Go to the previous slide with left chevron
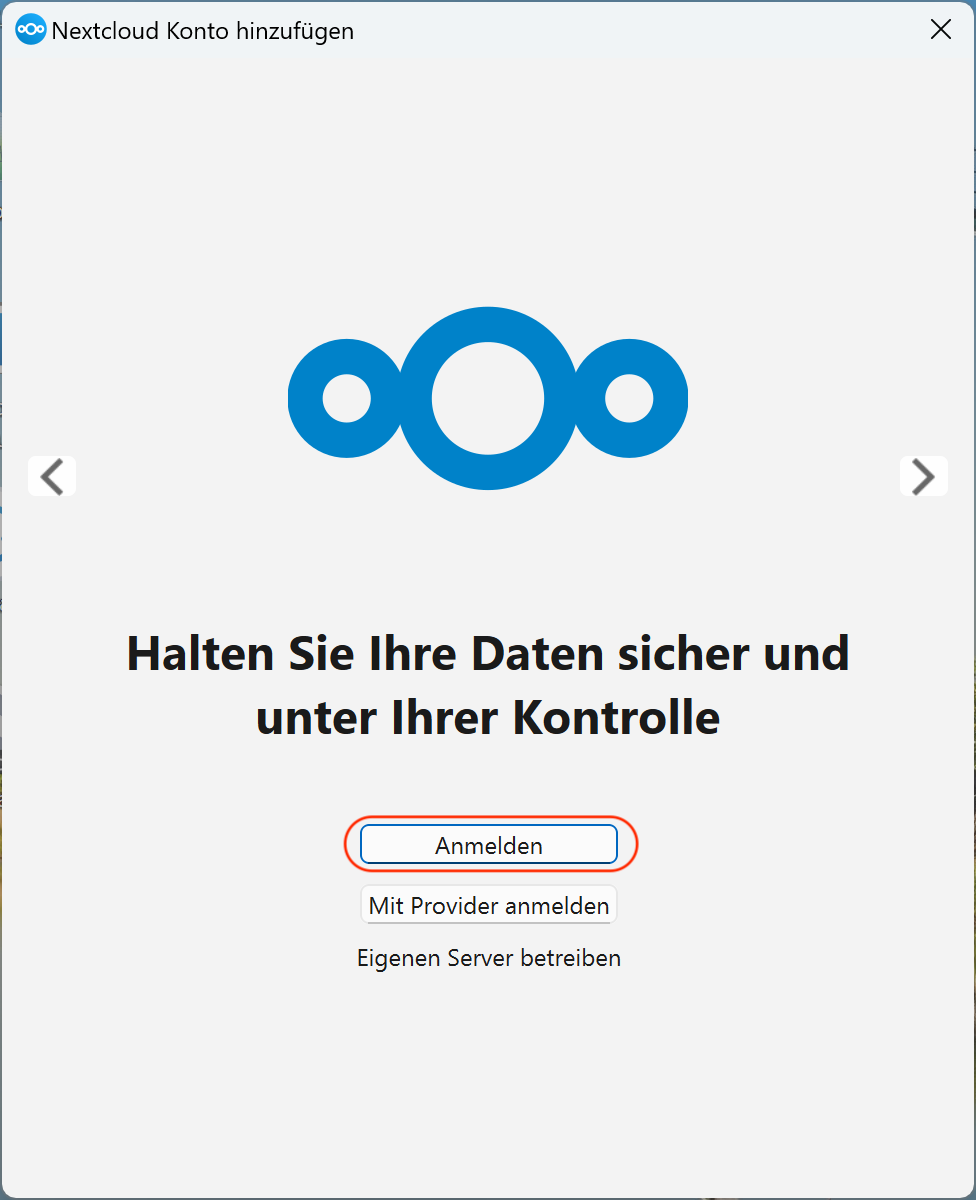The height and width of the screenshot is (1200, 976). [52, 476]
